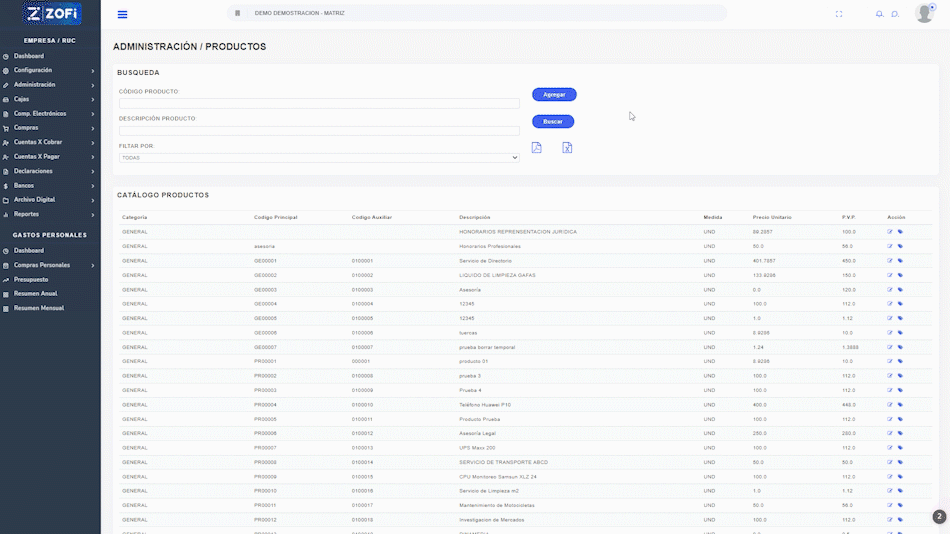
Task: Click the Descripción Producto search field
Action: (319, 130)
